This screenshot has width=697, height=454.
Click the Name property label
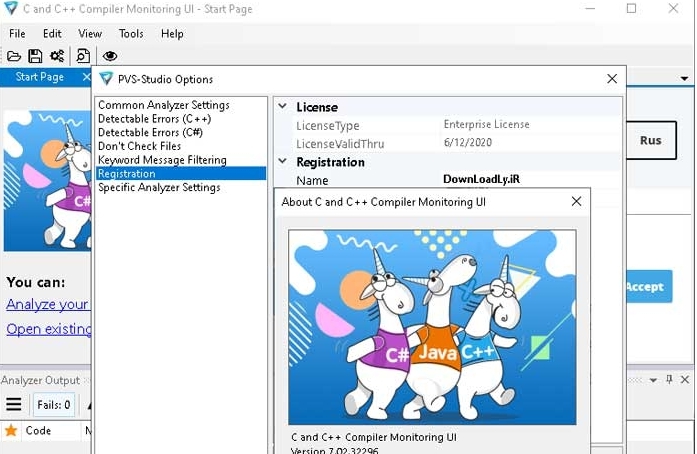[312, 181]
